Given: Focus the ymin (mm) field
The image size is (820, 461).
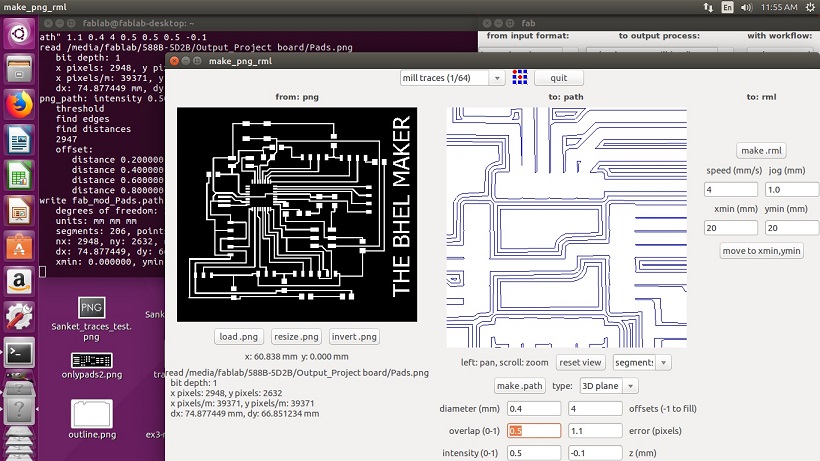Looking at the screenshot, I should [x=792, y=228].
